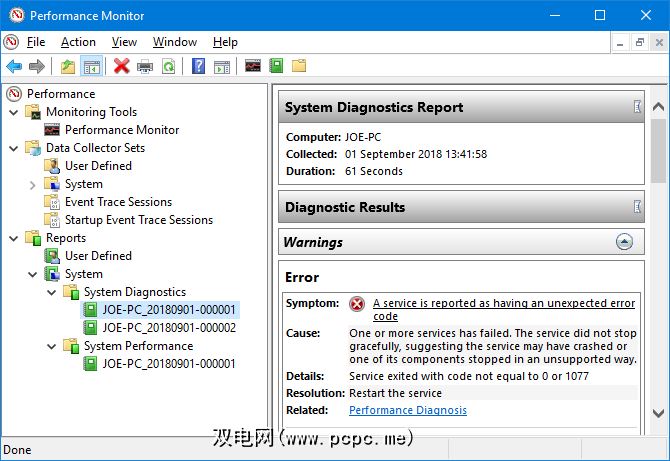Select the JOE-PC_20180901-000002 diagnostics report
The width and height of the screenshot is (670, 461).
(x=169, y=328)
